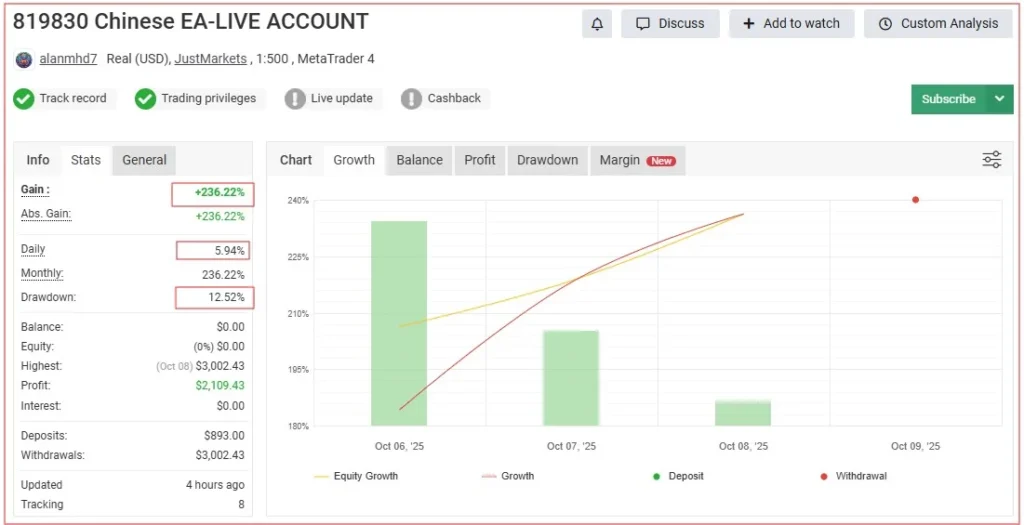This screenshot has height=525, width=1024.
Task: Click the Subscribe button
Action: point(948,99)
